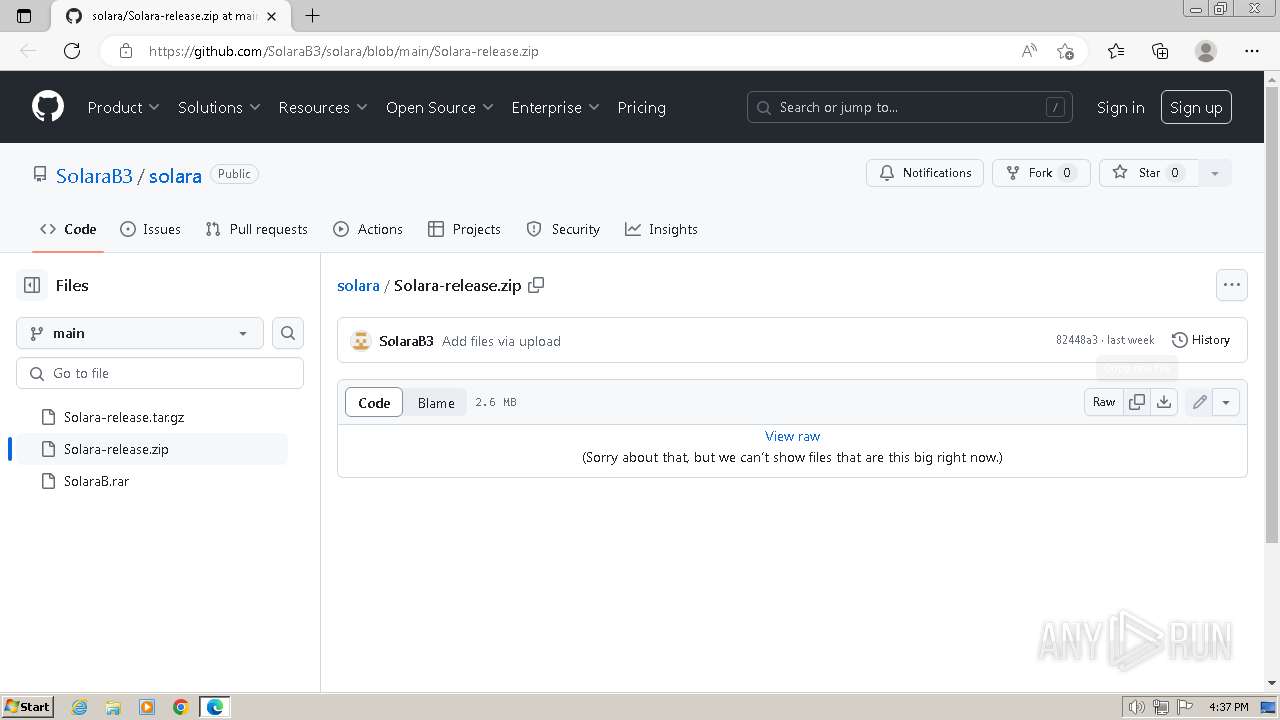The image size is (1280, 720).
Task: Click the Notifications button
Action: [x=925, y=173]
